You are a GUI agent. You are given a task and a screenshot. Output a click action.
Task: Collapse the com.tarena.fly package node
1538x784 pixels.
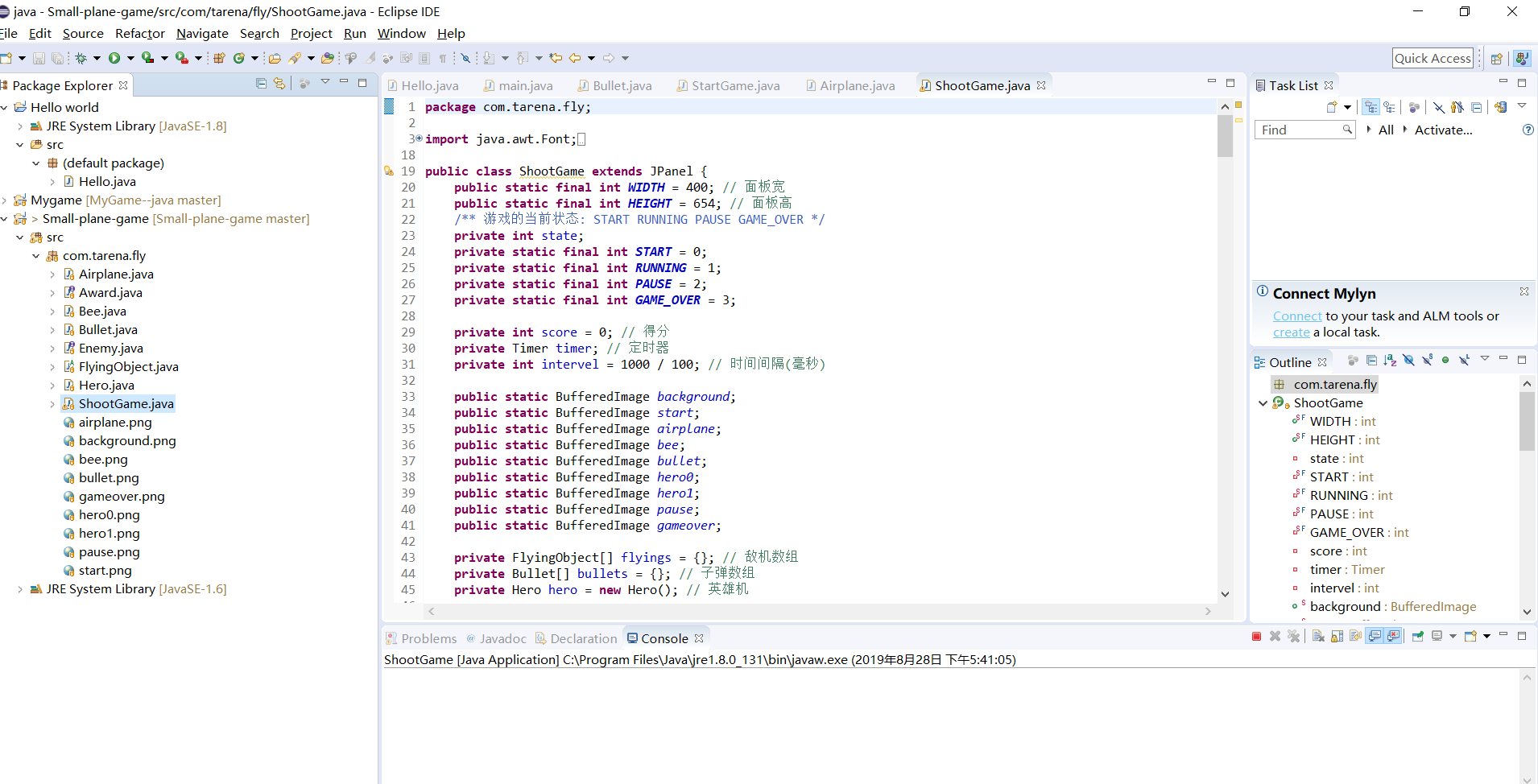tap(36, 256)
